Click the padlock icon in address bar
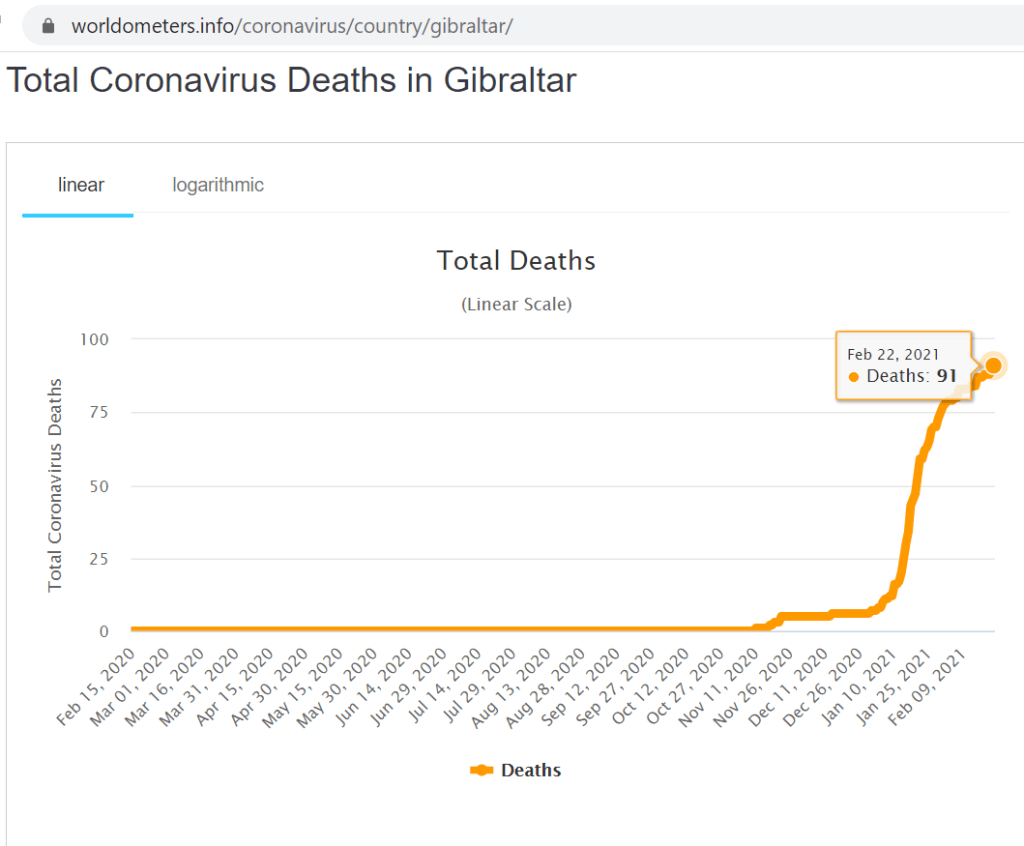 [x=47, y=26]
